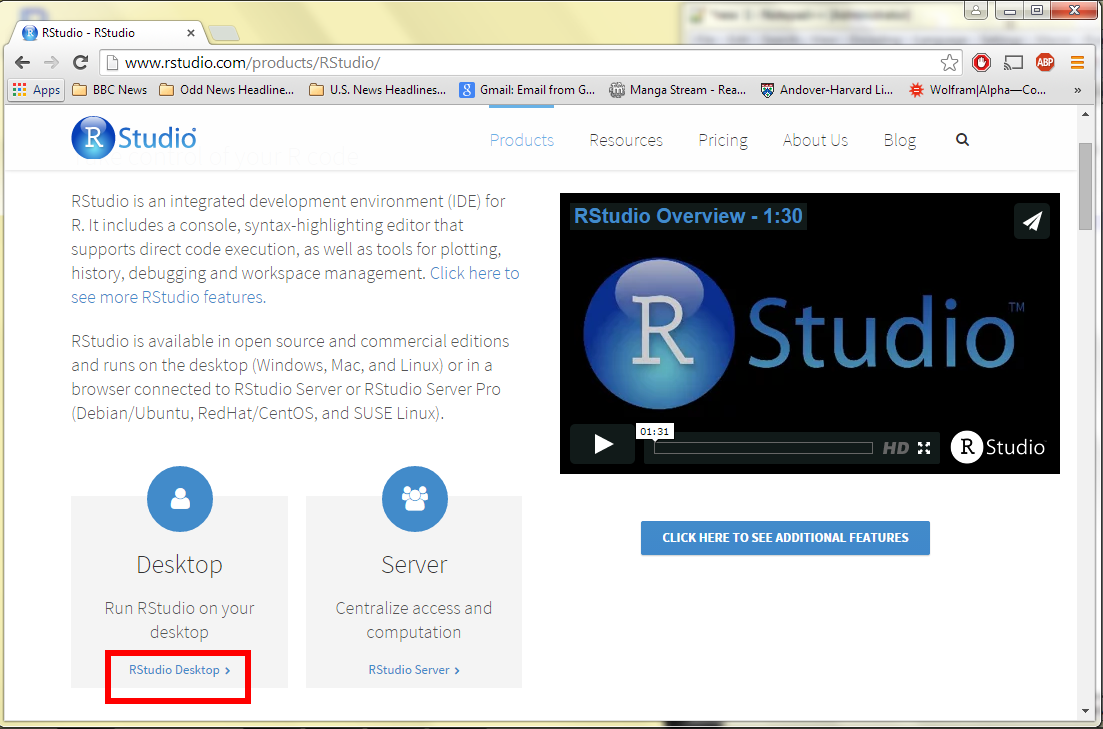Click the video progress bar
The width and height of the screenshot is (1103, 729).
[x=763, y=448]
